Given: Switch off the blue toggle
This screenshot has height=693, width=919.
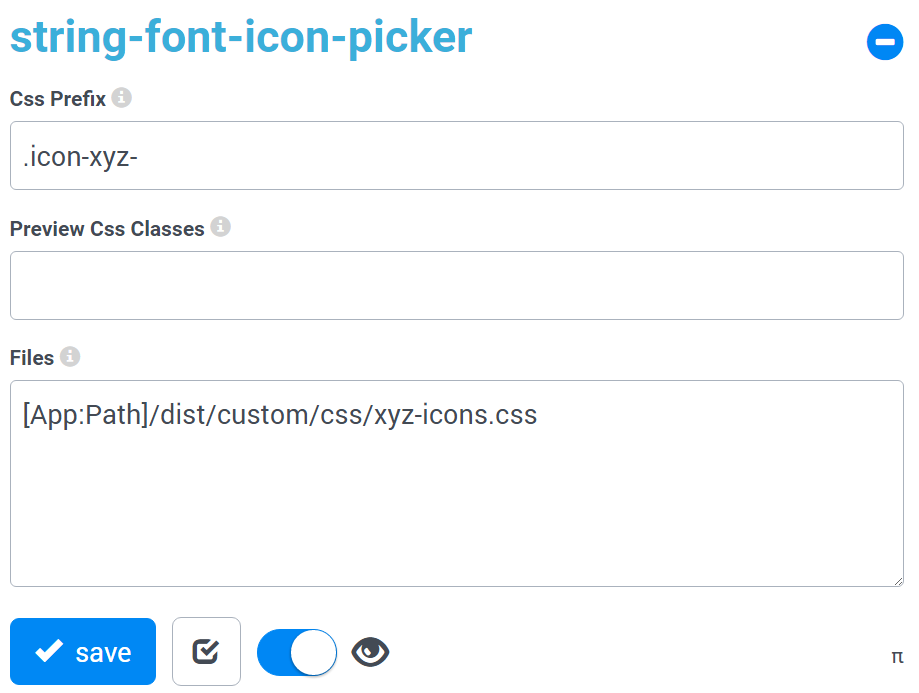Looking at the screenshot, I should coord(296,652).
